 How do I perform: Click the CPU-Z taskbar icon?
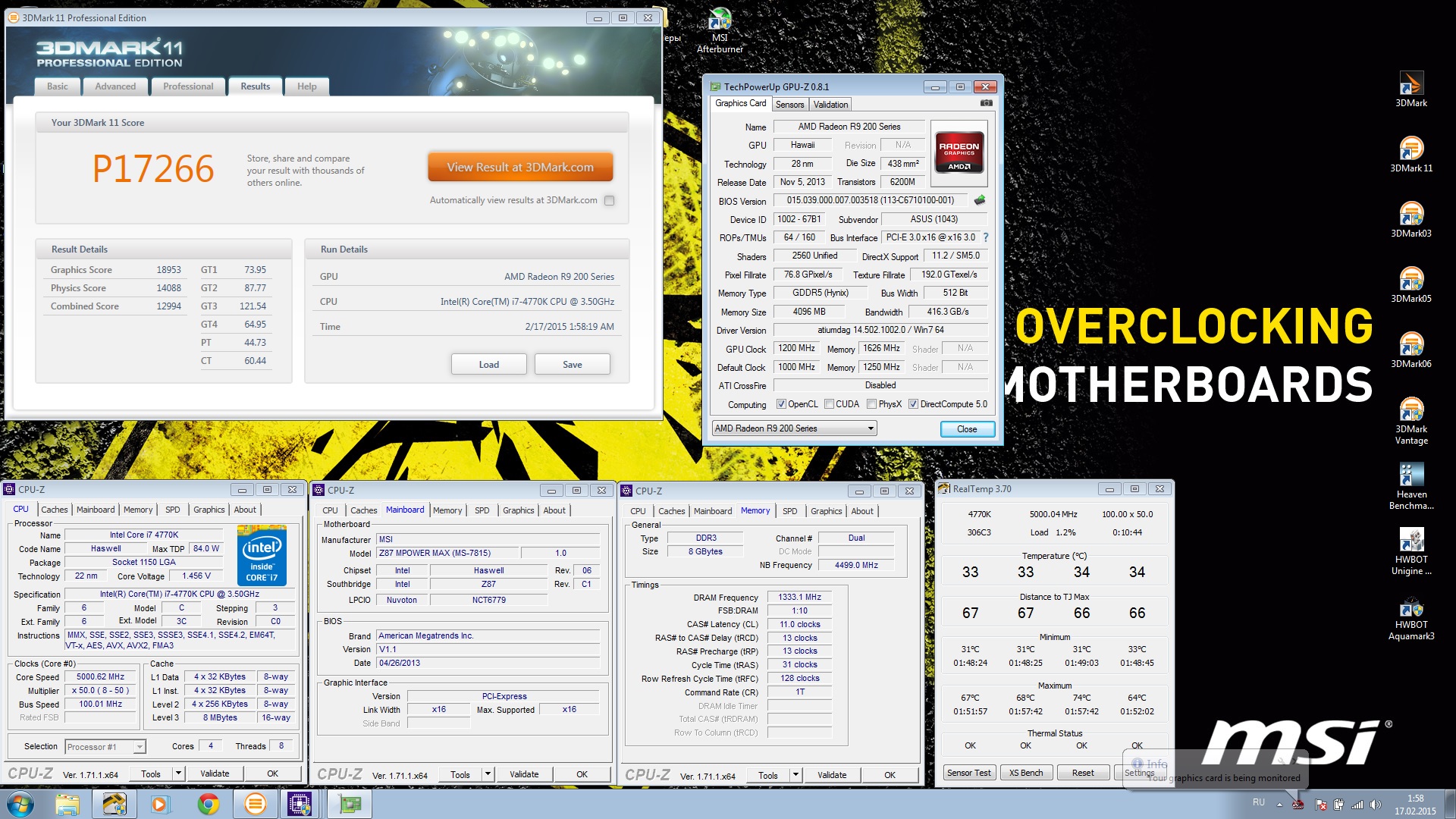click(300, 804)
